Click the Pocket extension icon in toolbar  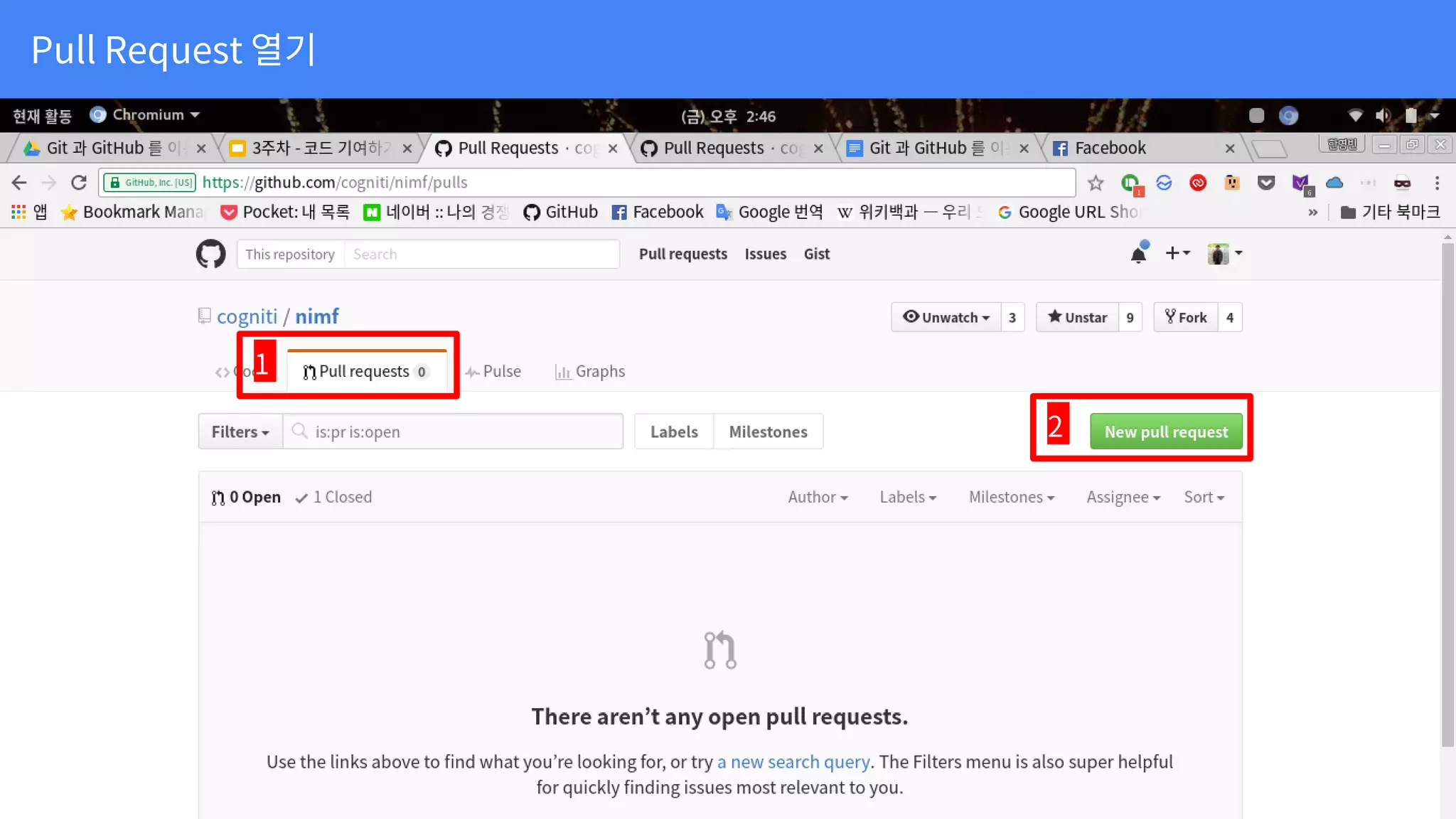(1266, 183)
